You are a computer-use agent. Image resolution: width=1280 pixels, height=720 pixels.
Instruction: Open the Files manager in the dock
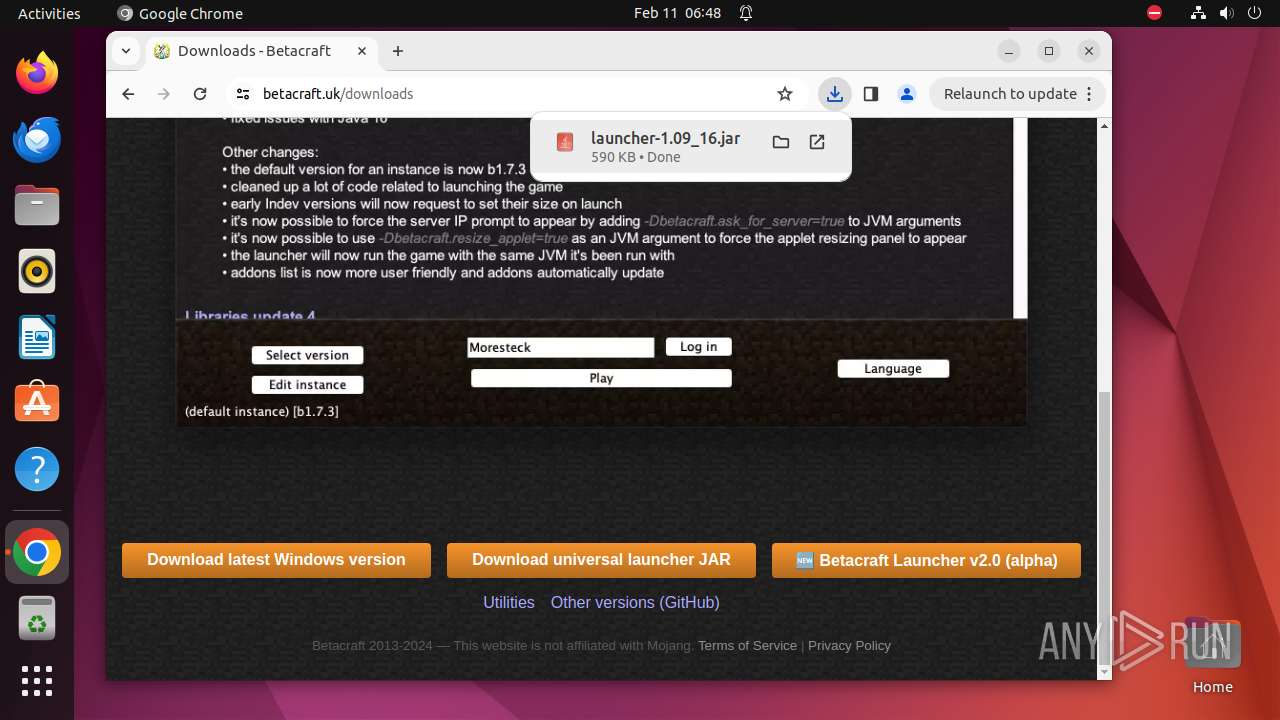pos(37,205)
